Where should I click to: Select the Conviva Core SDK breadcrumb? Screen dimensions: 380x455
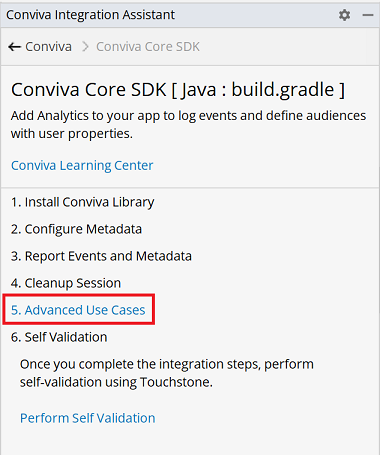tap(148, 47)
